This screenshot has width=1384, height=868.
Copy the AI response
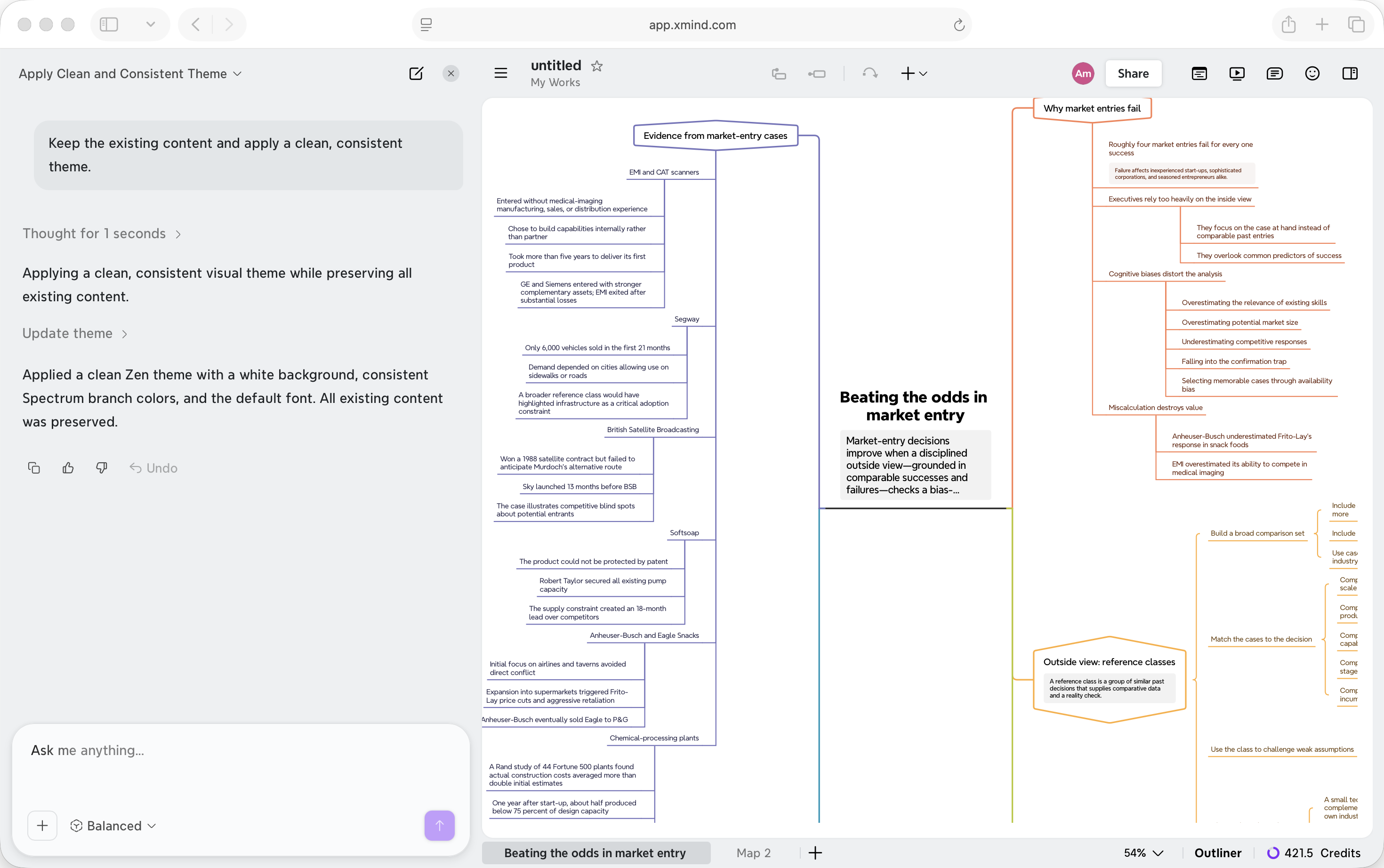pos(34,468)
